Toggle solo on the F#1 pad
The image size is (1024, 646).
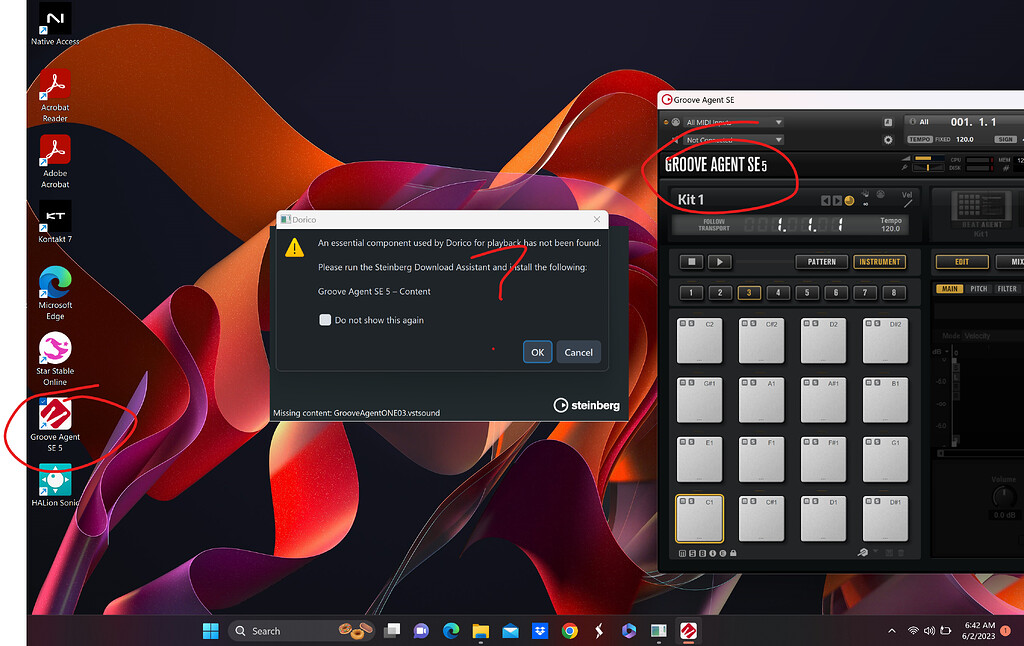tap(814, 442)
